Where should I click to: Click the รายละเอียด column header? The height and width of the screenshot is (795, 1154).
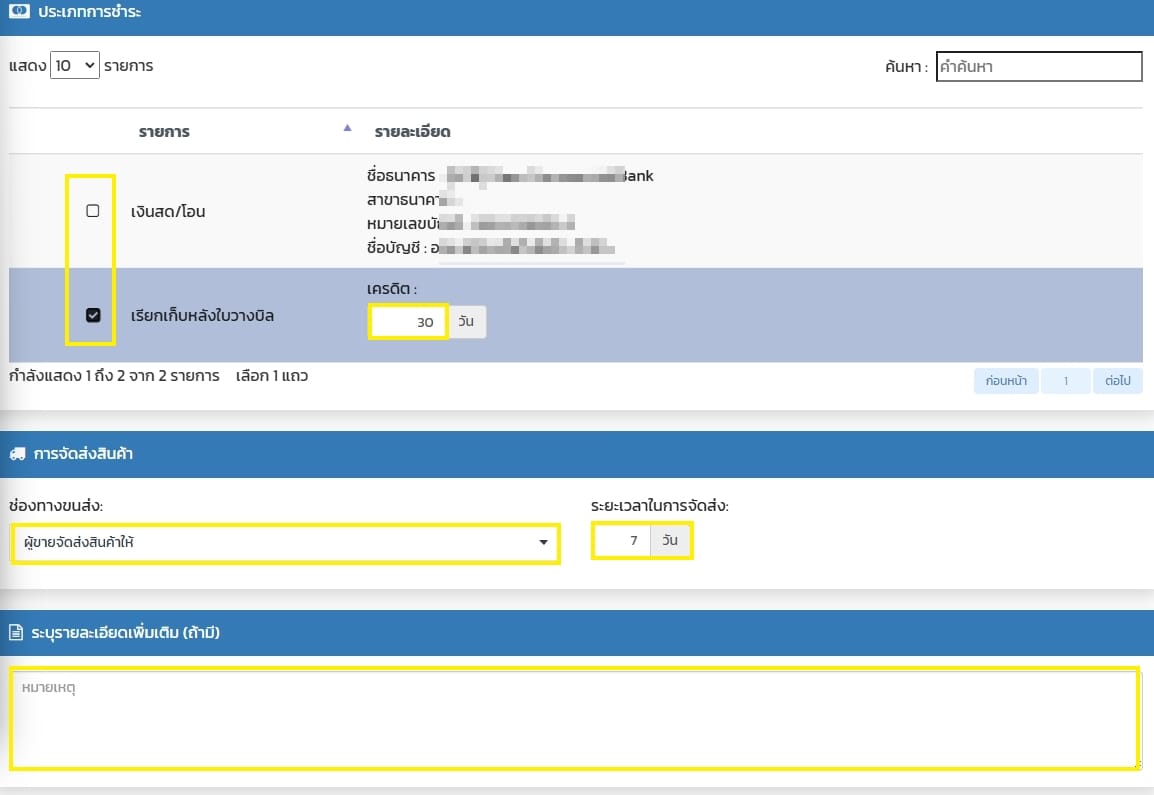point(413,132)
